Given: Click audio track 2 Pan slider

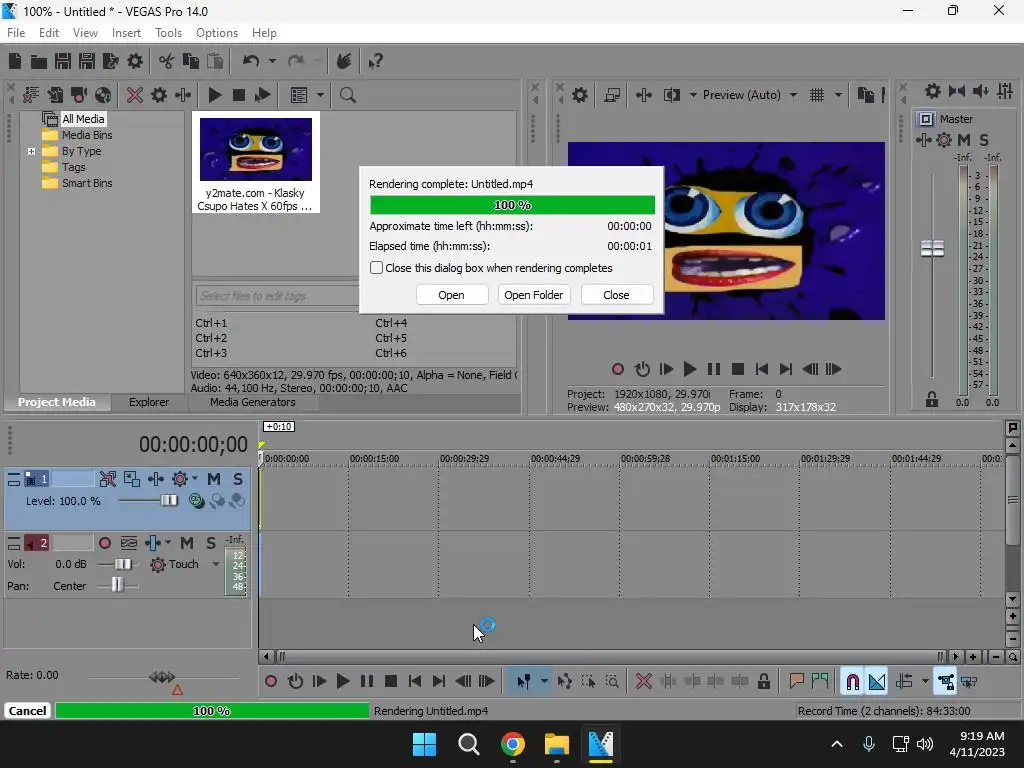Looking at the screenshot, I should point(118,585).
